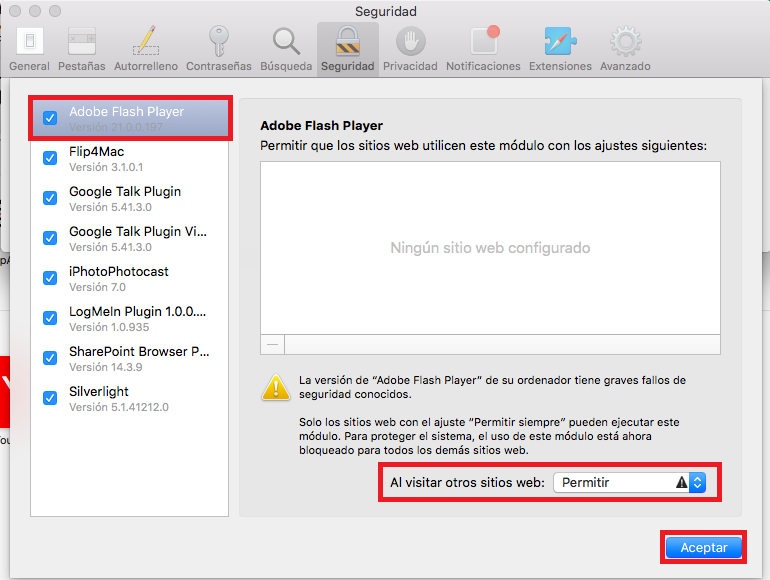
Task: Select Google Talk Plugin row
Action: pyautogui.click(x=130, y=198)
